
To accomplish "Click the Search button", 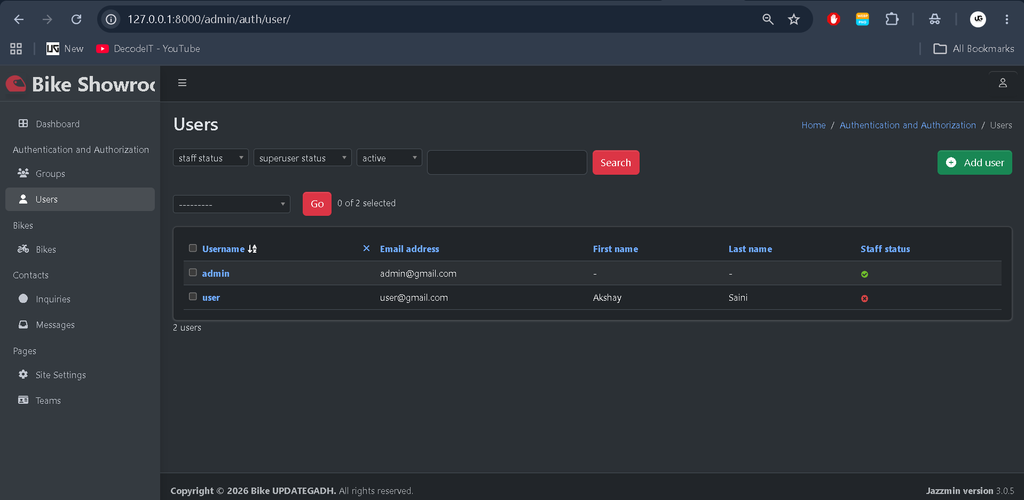I will 616,163.
